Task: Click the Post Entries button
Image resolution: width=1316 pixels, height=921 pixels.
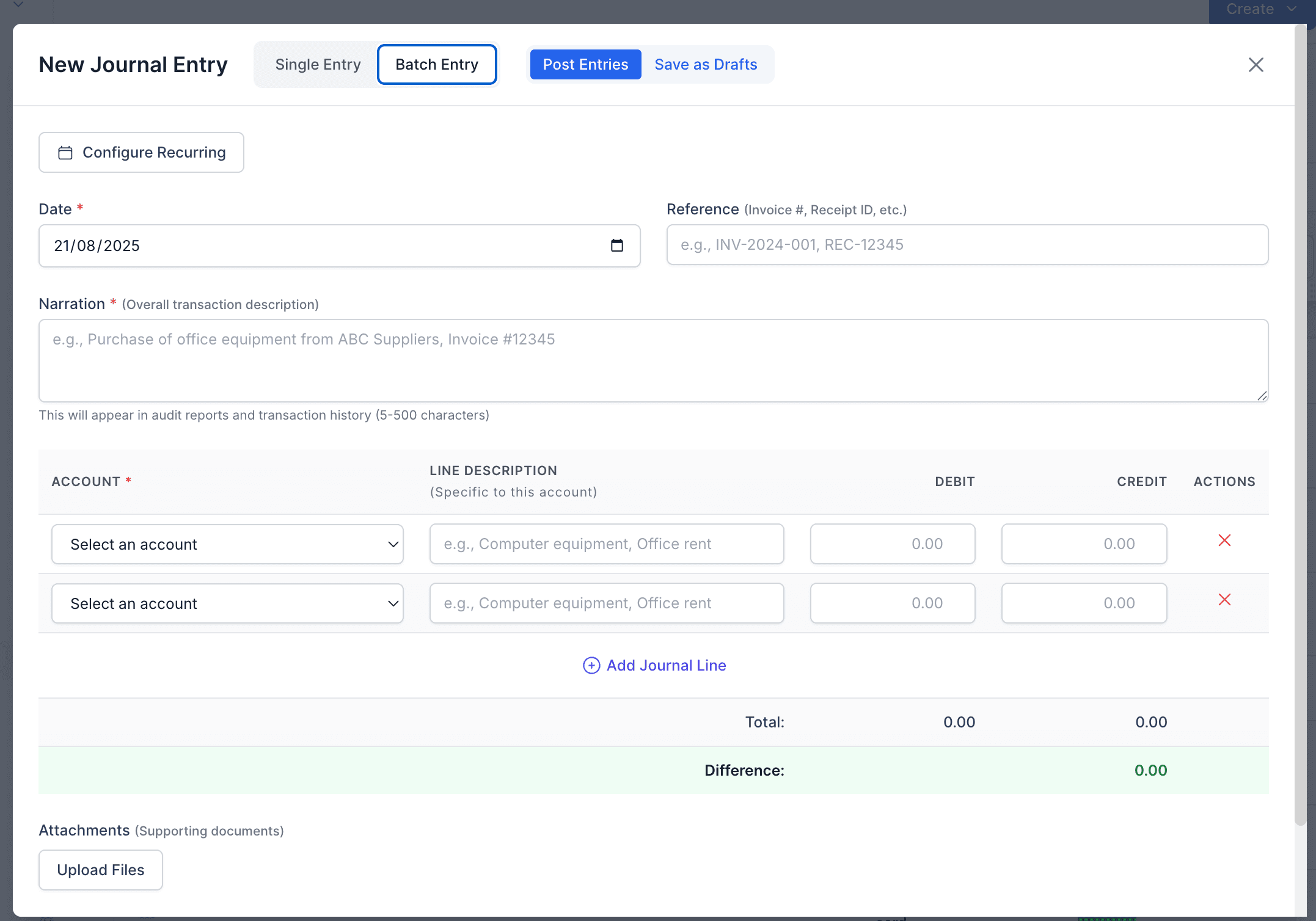Action: (x=585, y=65)
